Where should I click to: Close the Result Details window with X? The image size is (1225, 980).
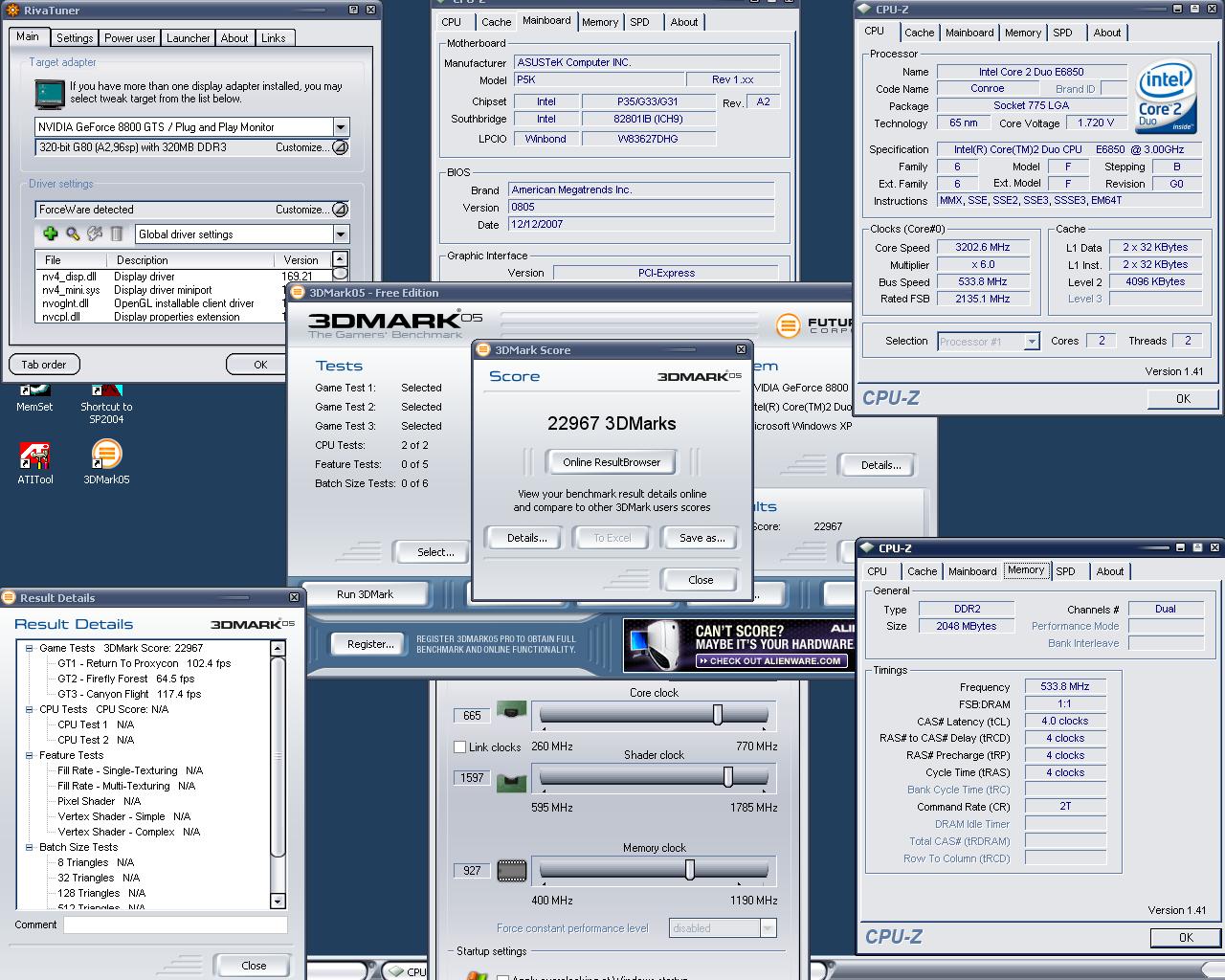293,597
